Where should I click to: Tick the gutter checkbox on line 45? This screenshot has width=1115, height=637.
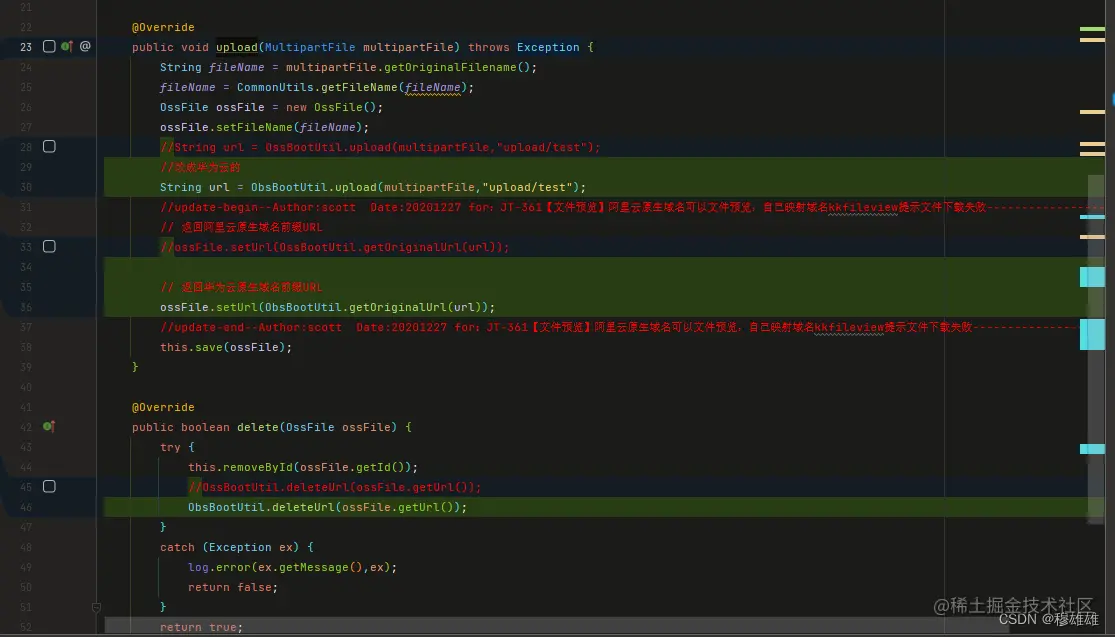[x=49, y=486]
